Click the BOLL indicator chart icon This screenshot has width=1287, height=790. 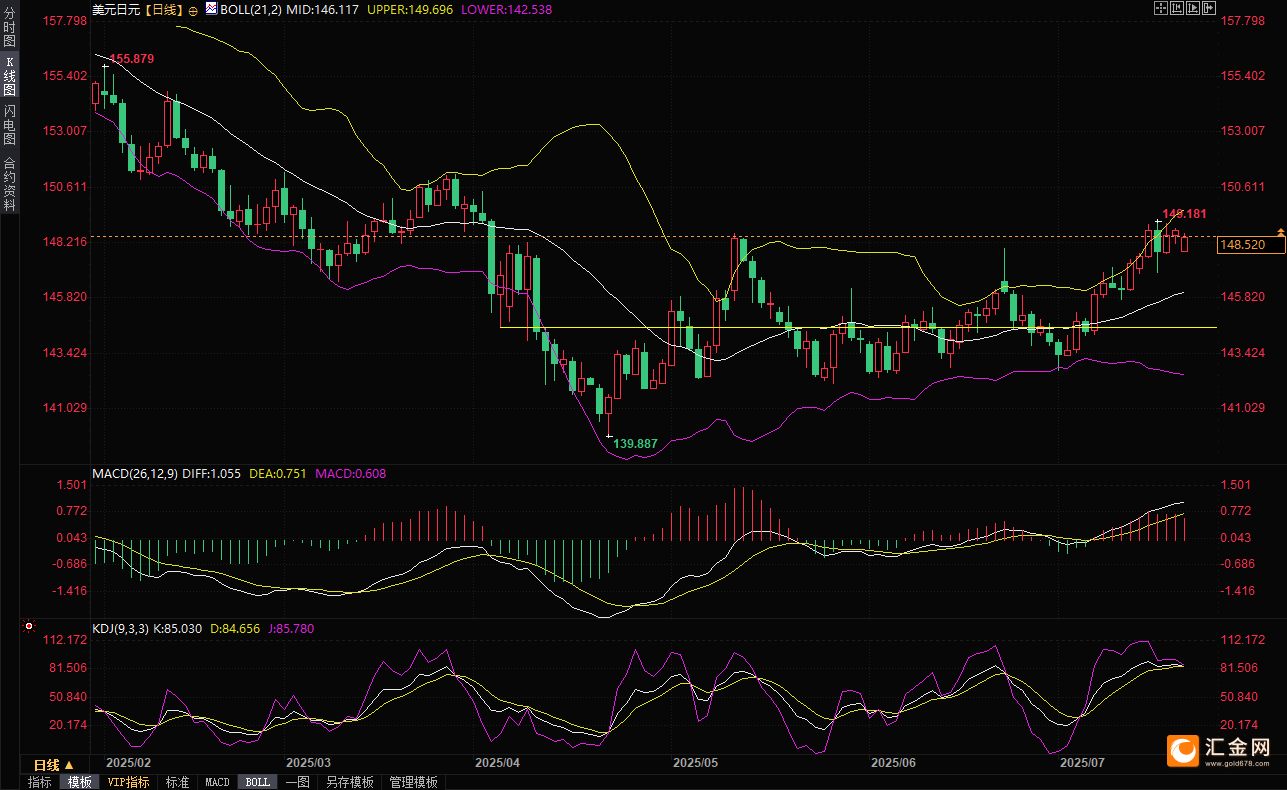[210, 9]
